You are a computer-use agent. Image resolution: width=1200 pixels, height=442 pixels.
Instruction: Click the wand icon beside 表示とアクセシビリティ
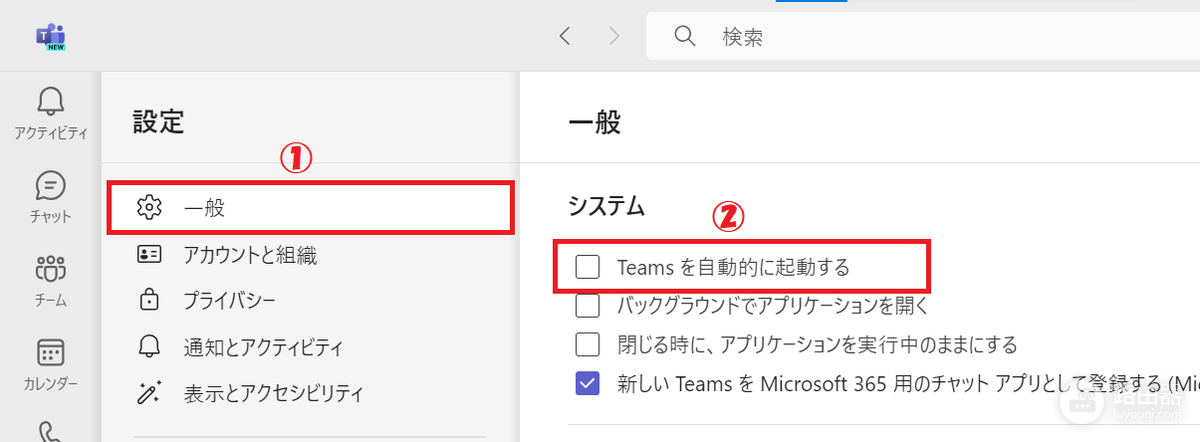point(149,393)
